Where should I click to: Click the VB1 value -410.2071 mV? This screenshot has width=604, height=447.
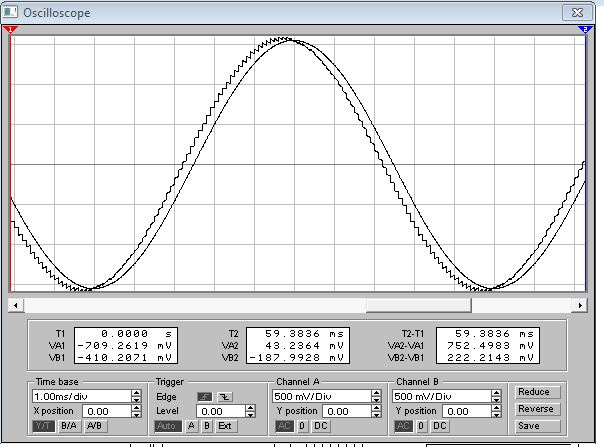[126, 358]
